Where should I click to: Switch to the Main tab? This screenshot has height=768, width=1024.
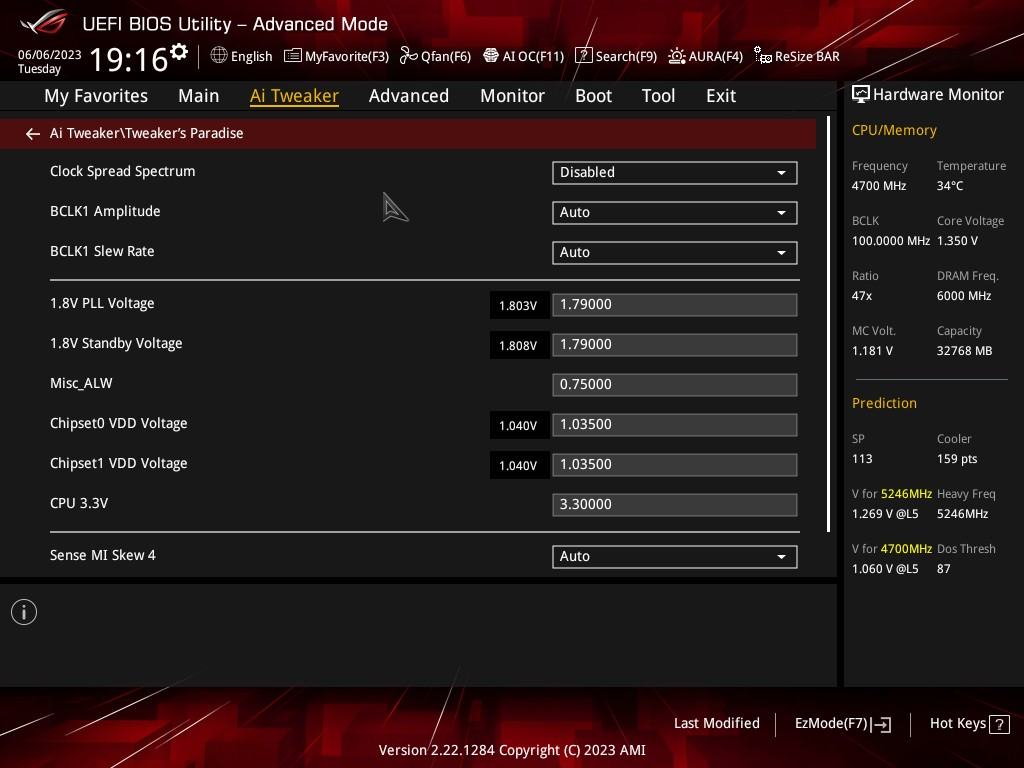coord(199,96)
